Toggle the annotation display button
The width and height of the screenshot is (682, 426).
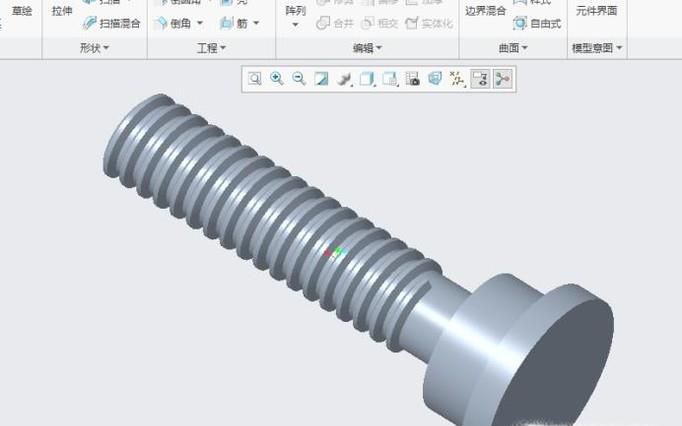[479, 79]
